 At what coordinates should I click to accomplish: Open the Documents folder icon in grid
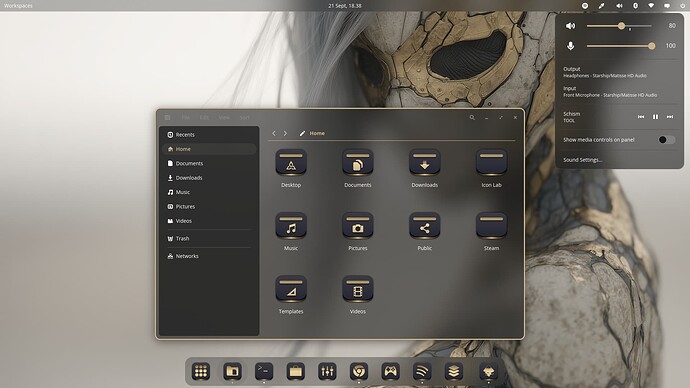[358, 163]
